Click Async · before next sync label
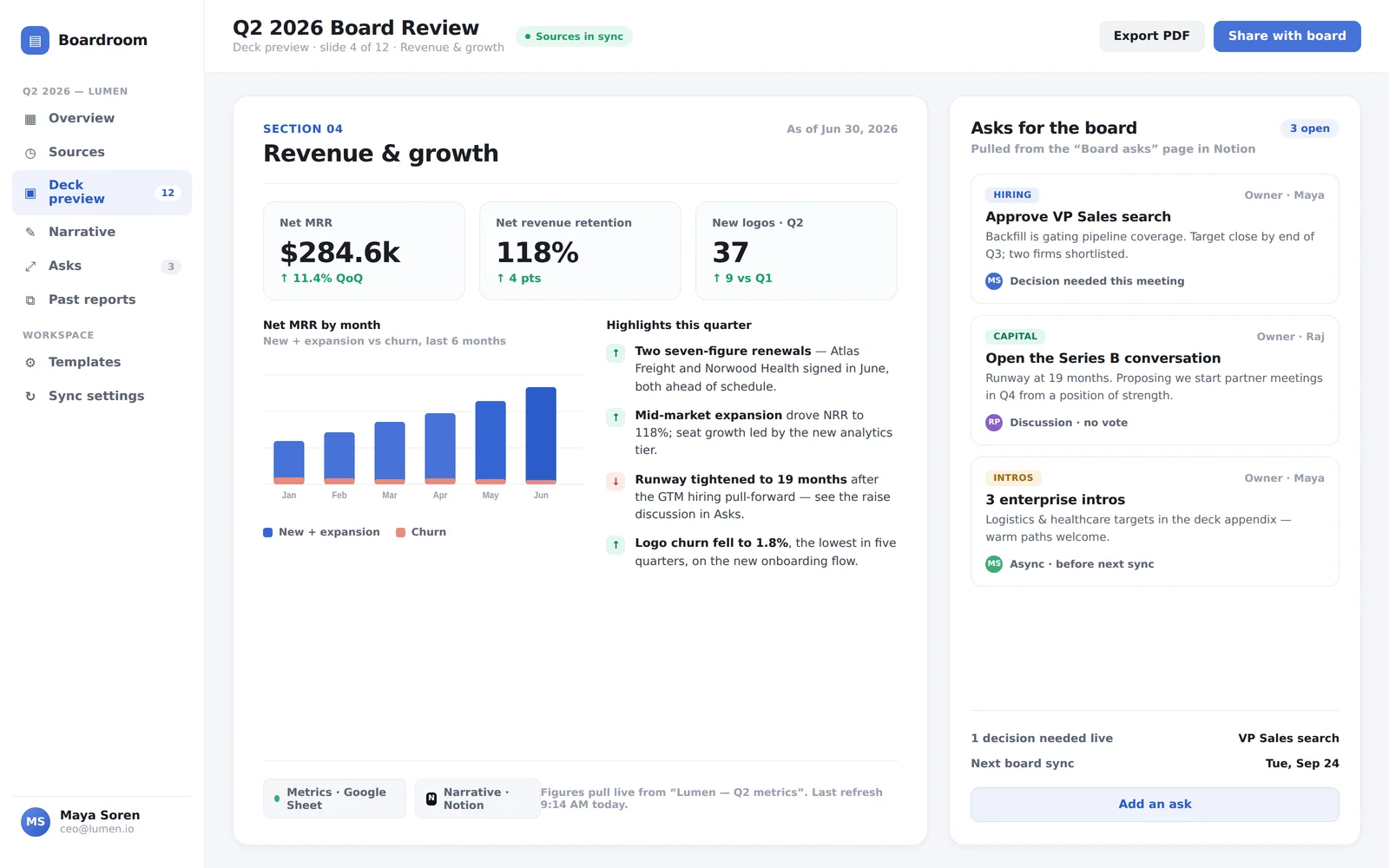 (x=1082, y=564)
